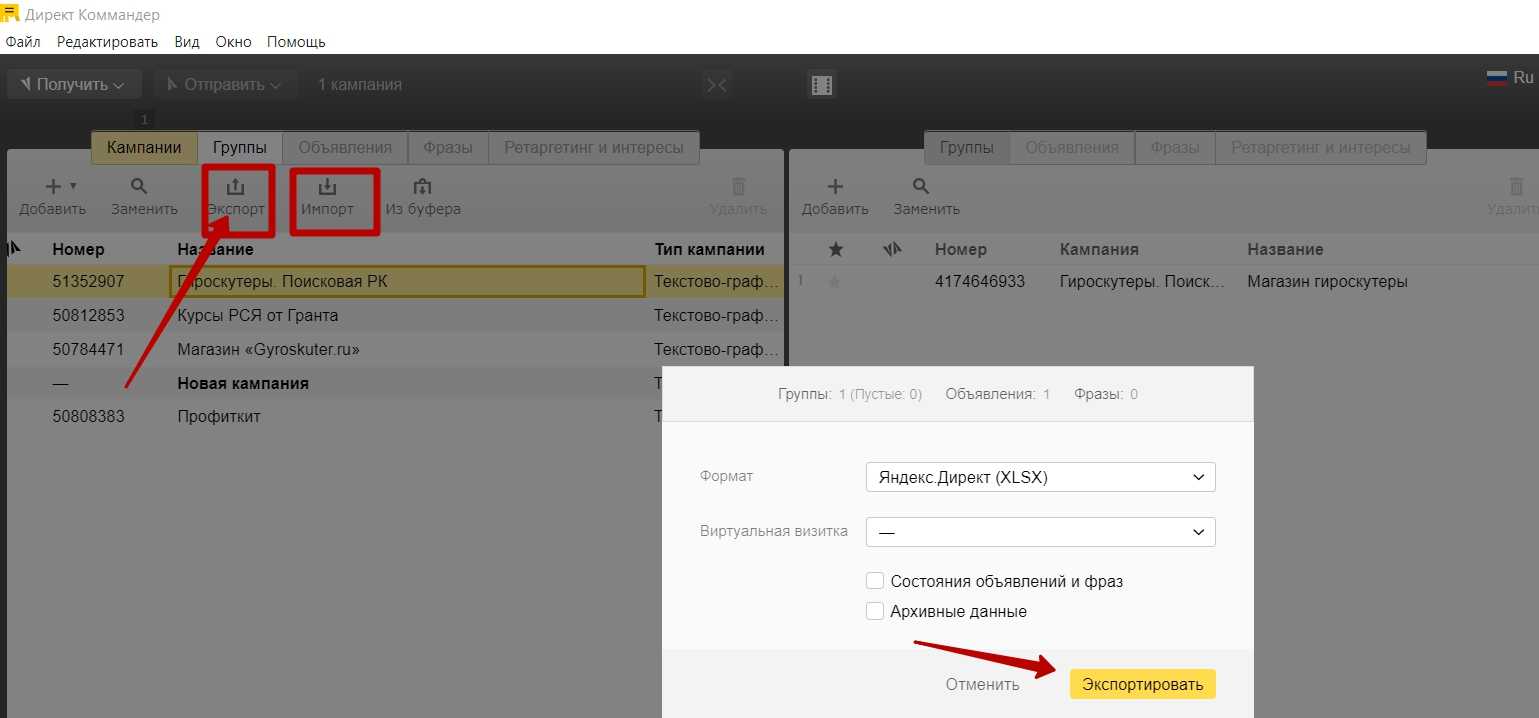Switch to the 'Группы' tab in left panel
The width and height of the screenshot is (1539, 718).
pos(240,148)
